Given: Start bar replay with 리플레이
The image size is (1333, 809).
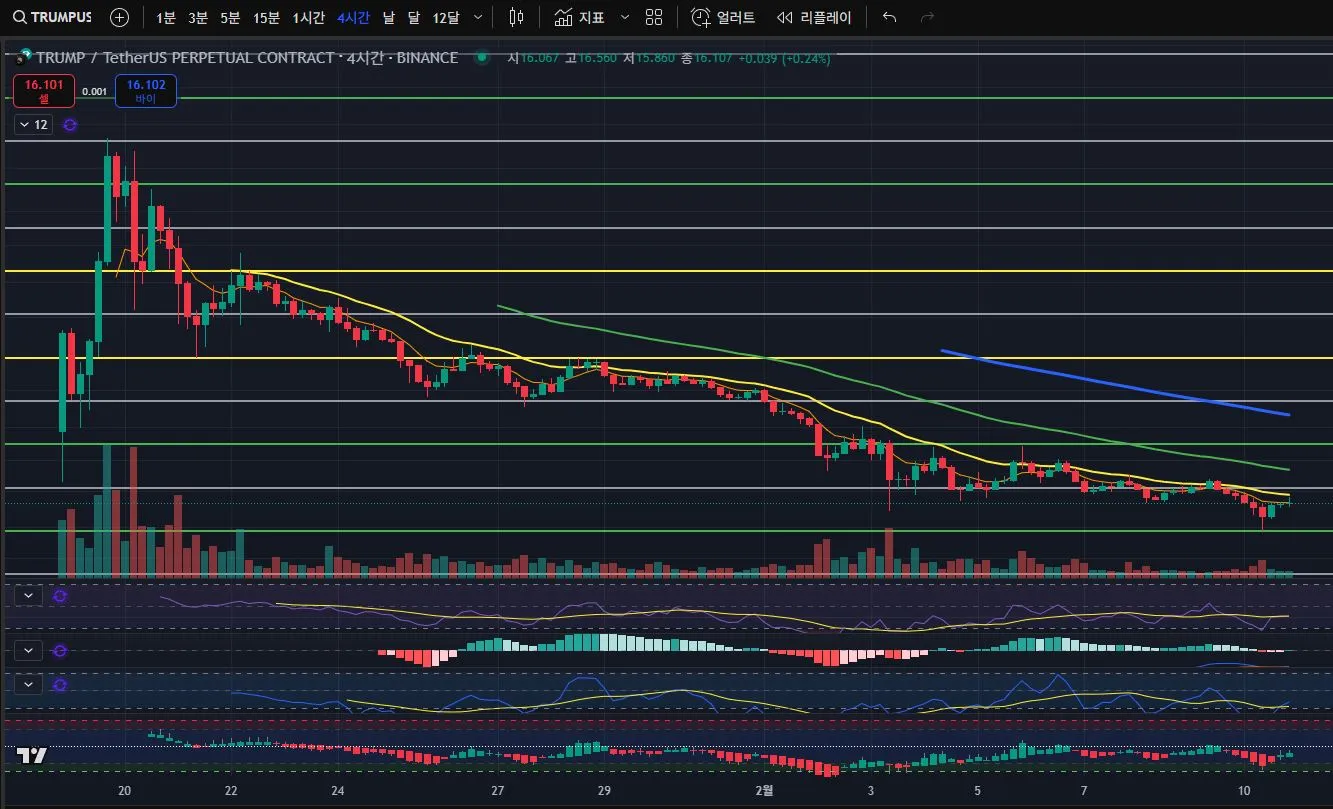Looking at the screenshot, I should (814, 17).
